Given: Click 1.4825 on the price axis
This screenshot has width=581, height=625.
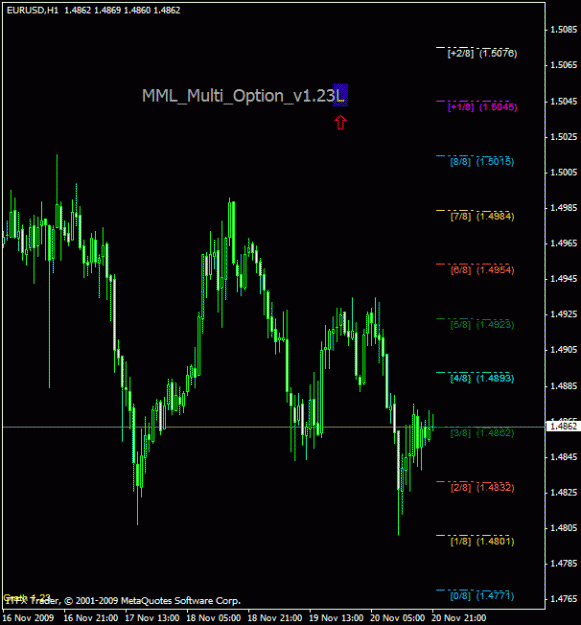Looking at the screenshot, I should click(563, 492).
